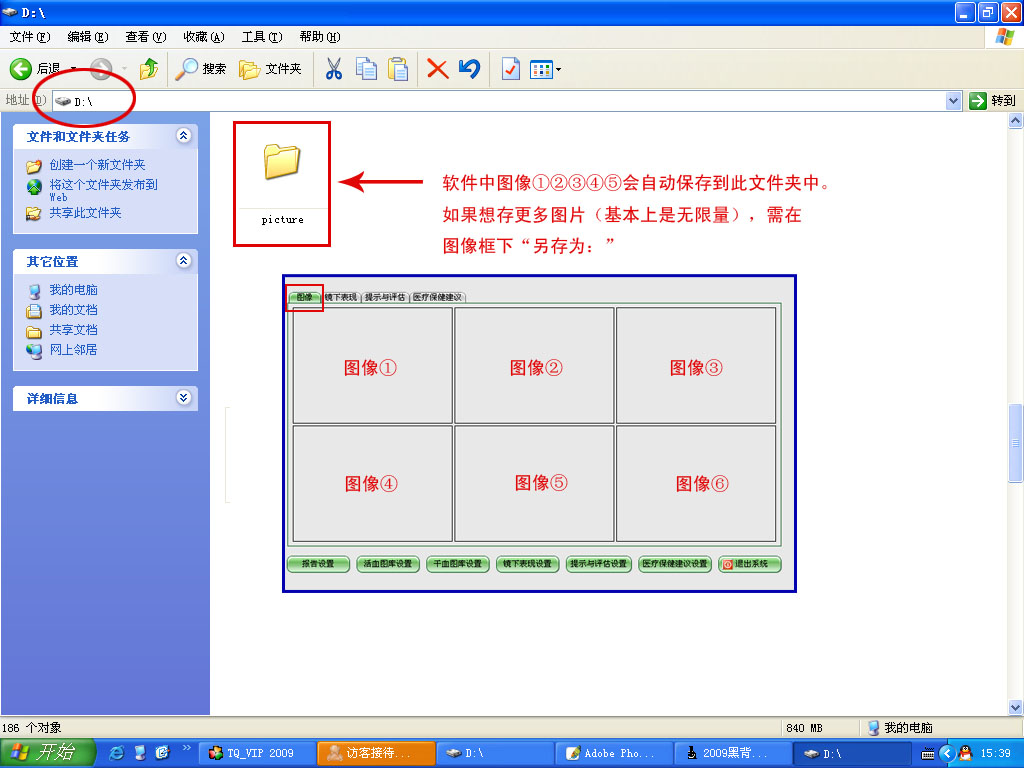This screenshot has height=768, width=1024.
Task: Open 我的文档 from other places
Action: (73, 310)
